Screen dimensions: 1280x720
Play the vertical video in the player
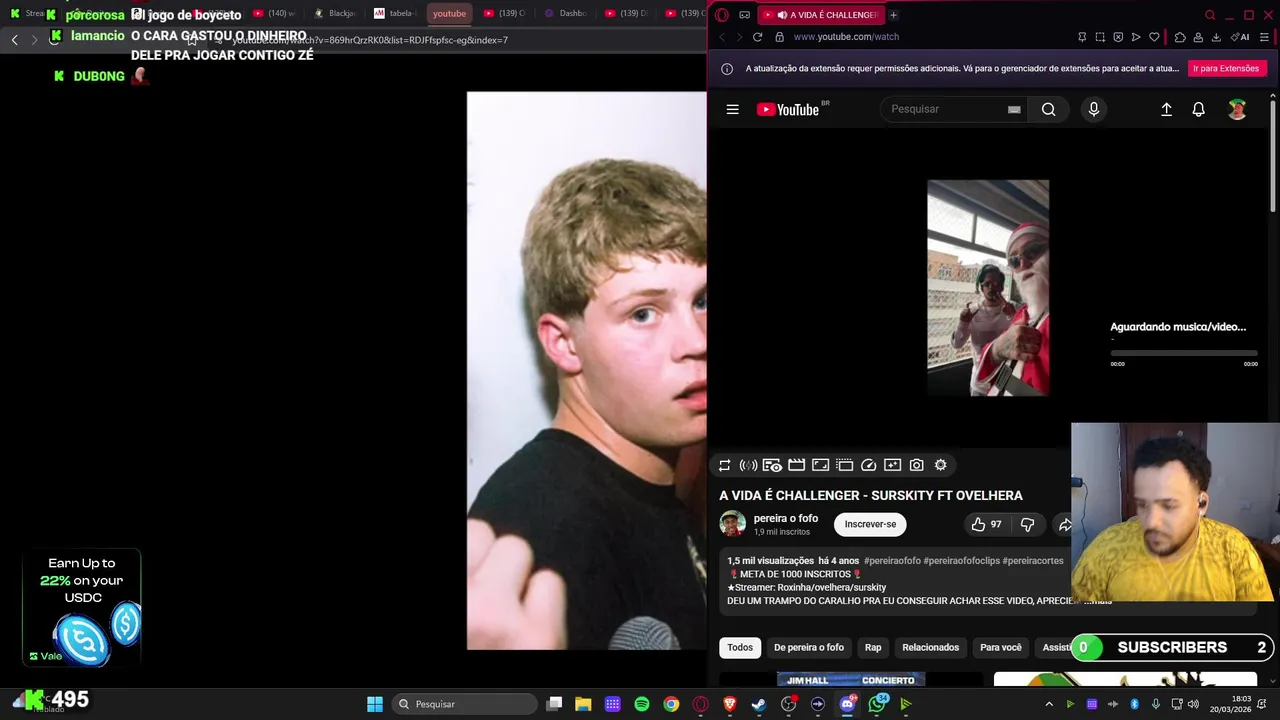(988, 288)
